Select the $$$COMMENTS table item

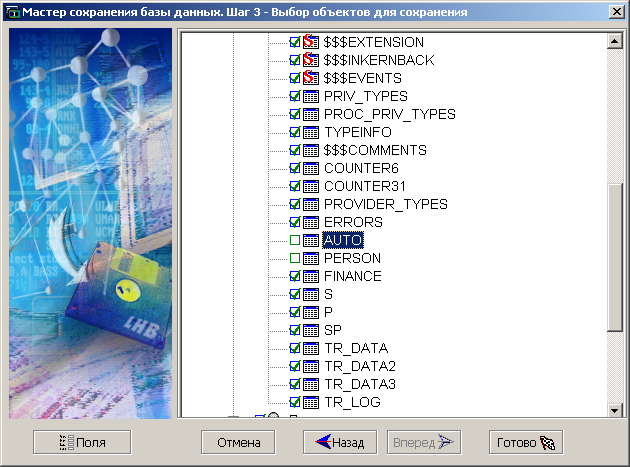click(x=361, y=150)
